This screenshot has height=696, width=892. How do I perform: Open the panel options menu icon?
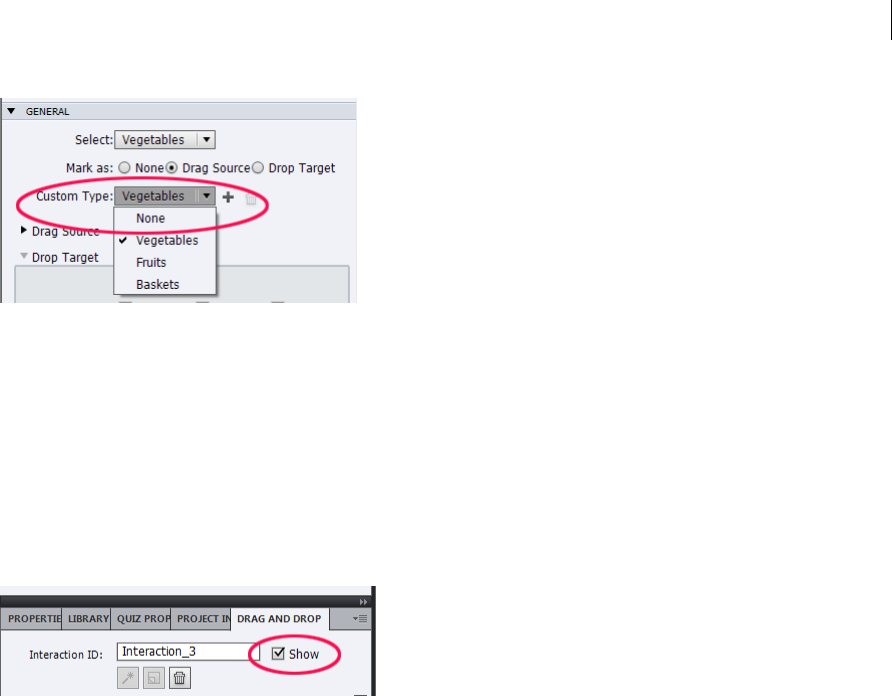tap(360, 619)
